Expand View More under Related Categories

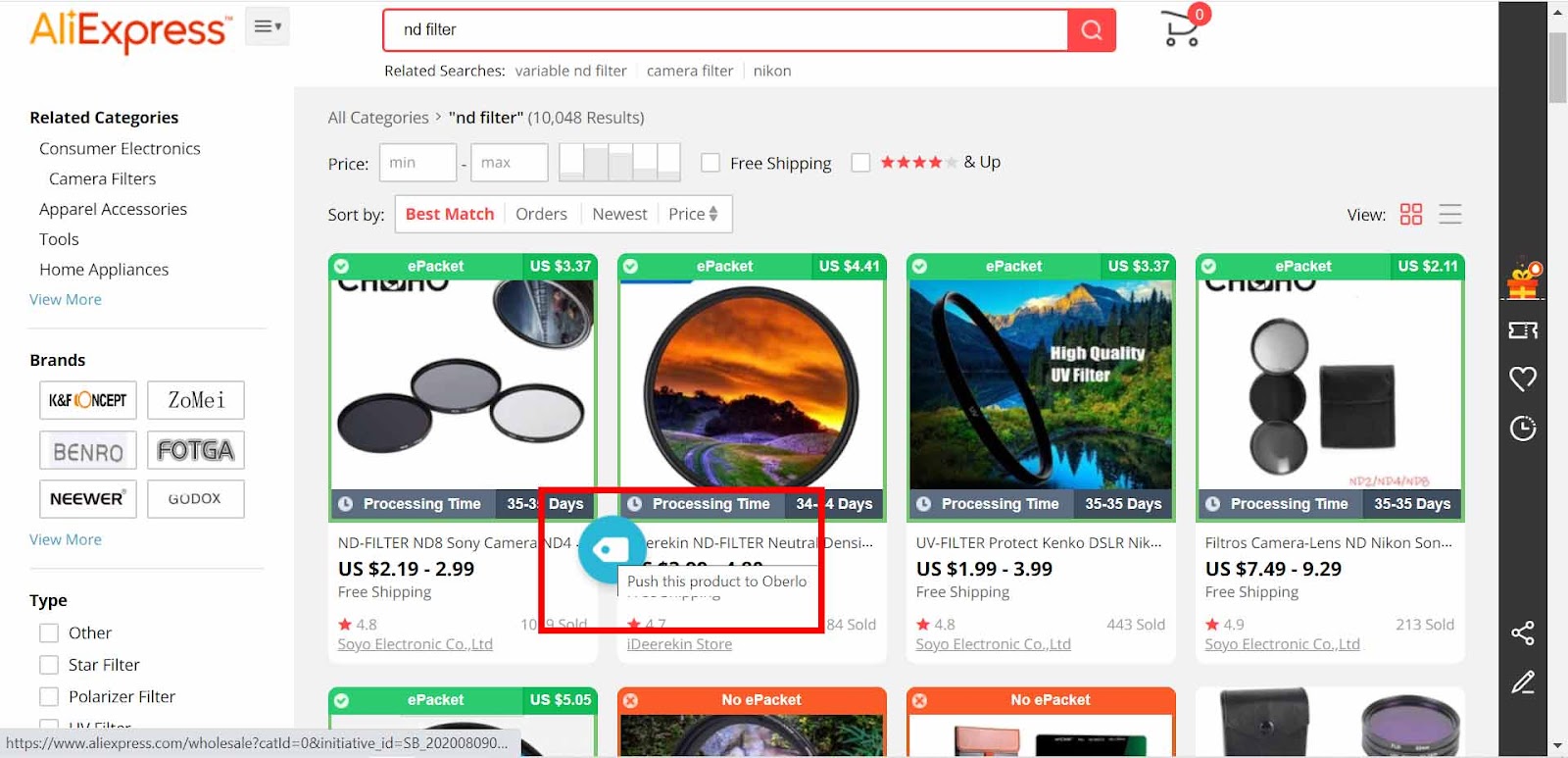coord(66,299)
